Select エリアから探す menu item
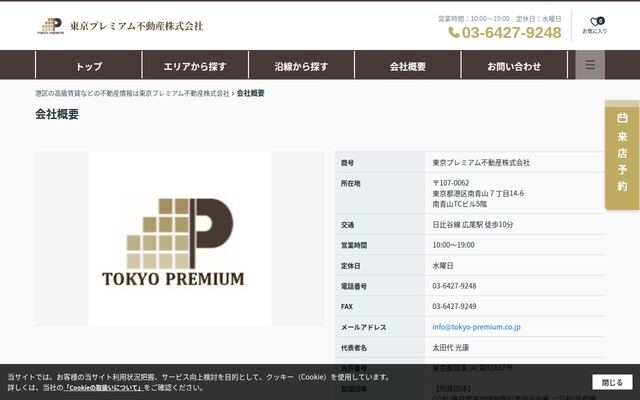Viewport: 640px width, 400px height. [195, 66]
